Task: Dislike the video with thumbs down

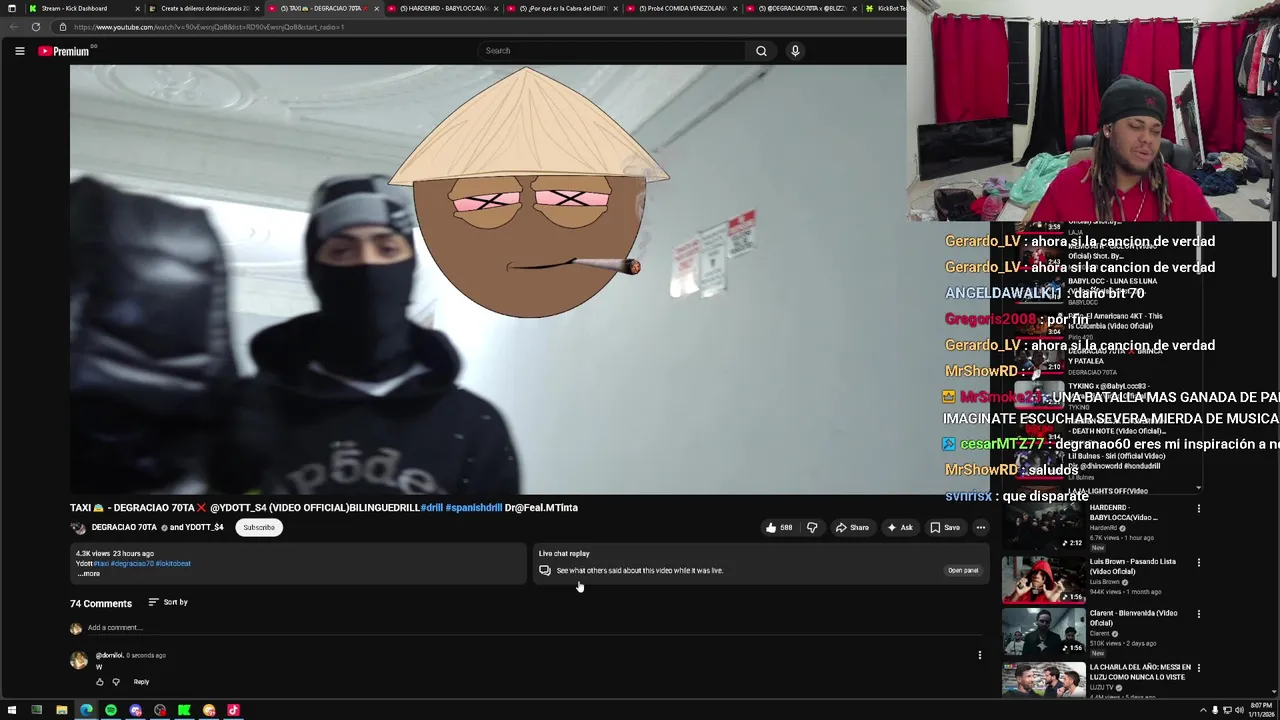Action: (812, 528)
